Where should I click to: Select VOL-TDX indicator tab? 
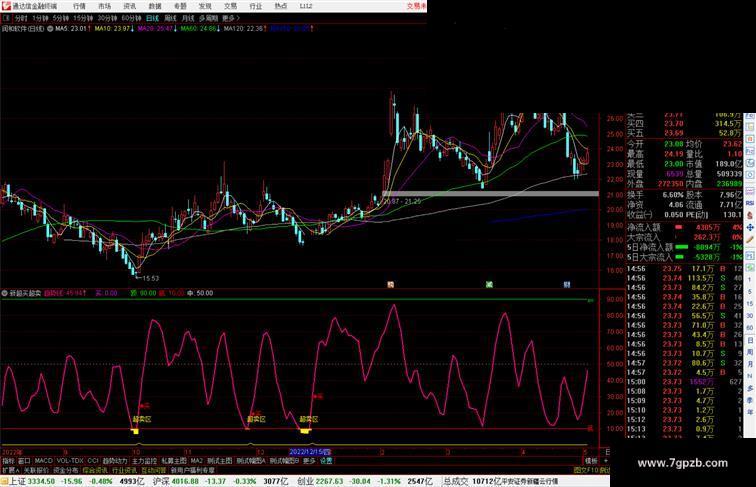tap(70, 461)
